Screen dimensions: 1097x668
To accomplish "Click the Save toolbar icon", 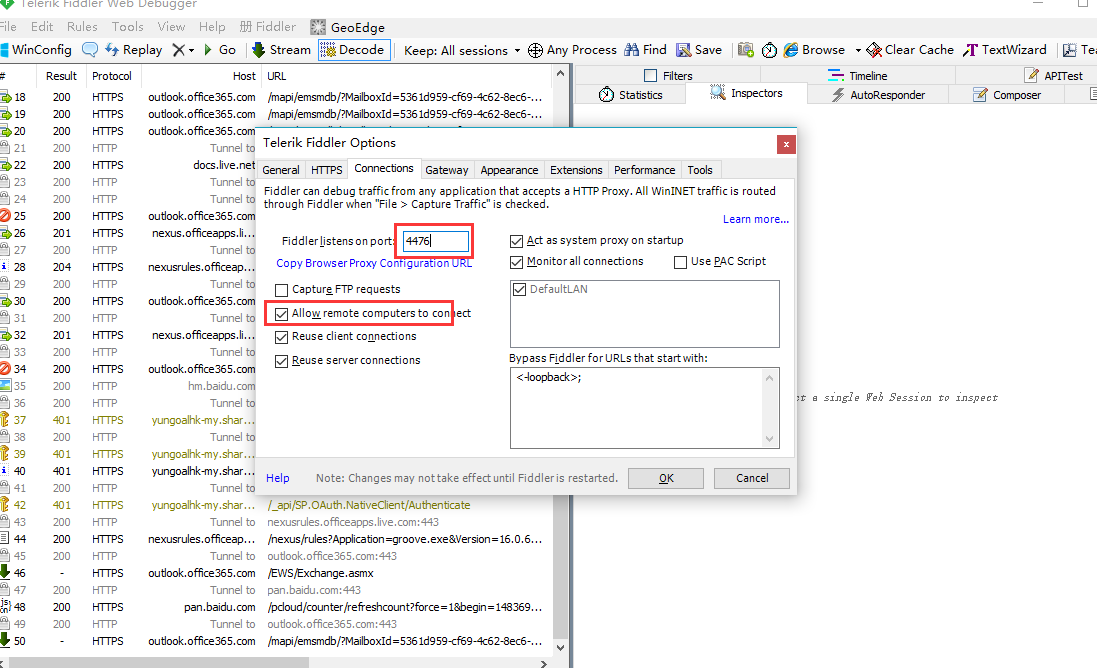I will click(x=684, y=50).
